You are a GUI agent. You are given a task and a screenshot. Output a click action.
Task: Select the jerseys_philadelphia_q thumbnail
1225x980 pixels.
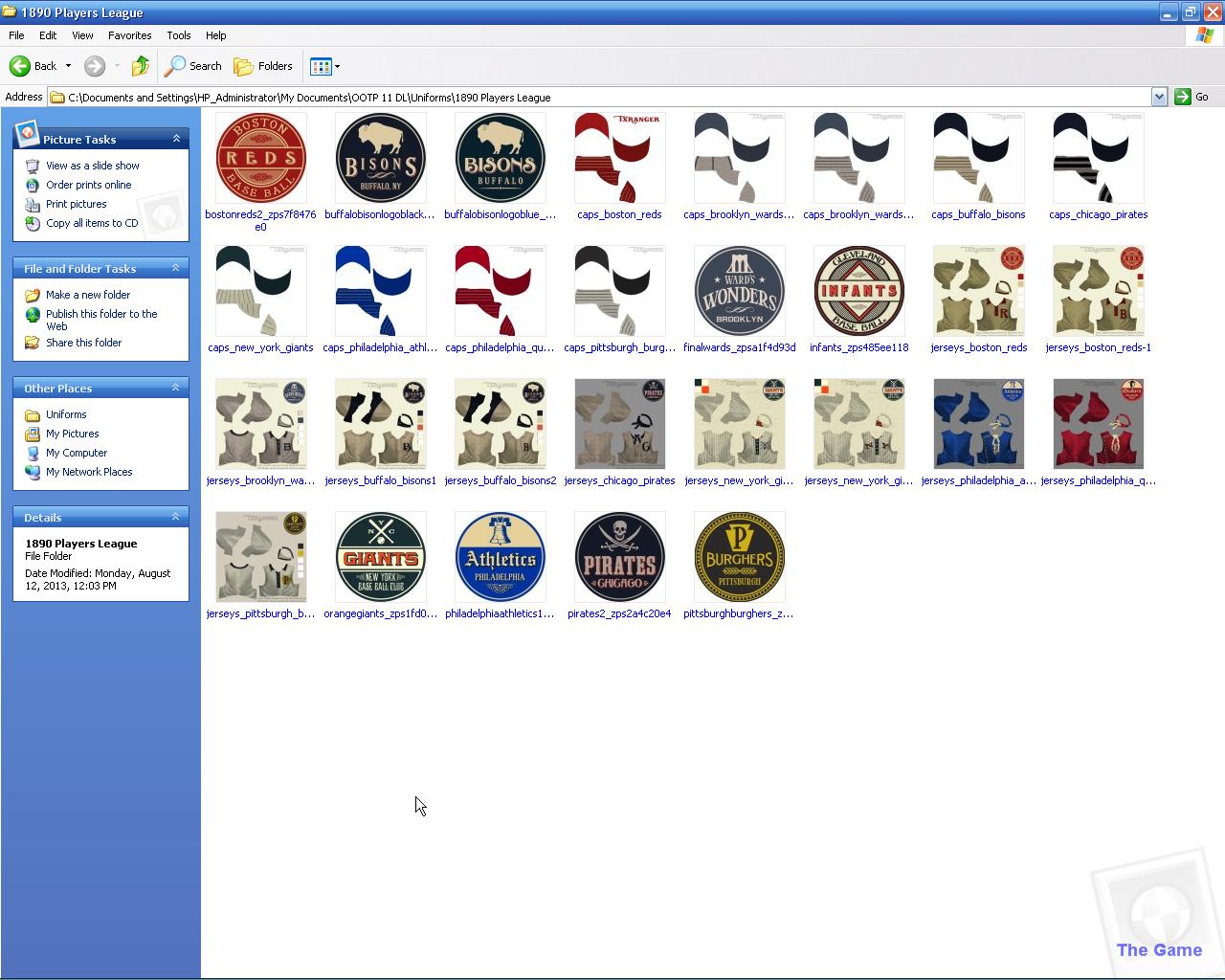(x=1099, y=424)
